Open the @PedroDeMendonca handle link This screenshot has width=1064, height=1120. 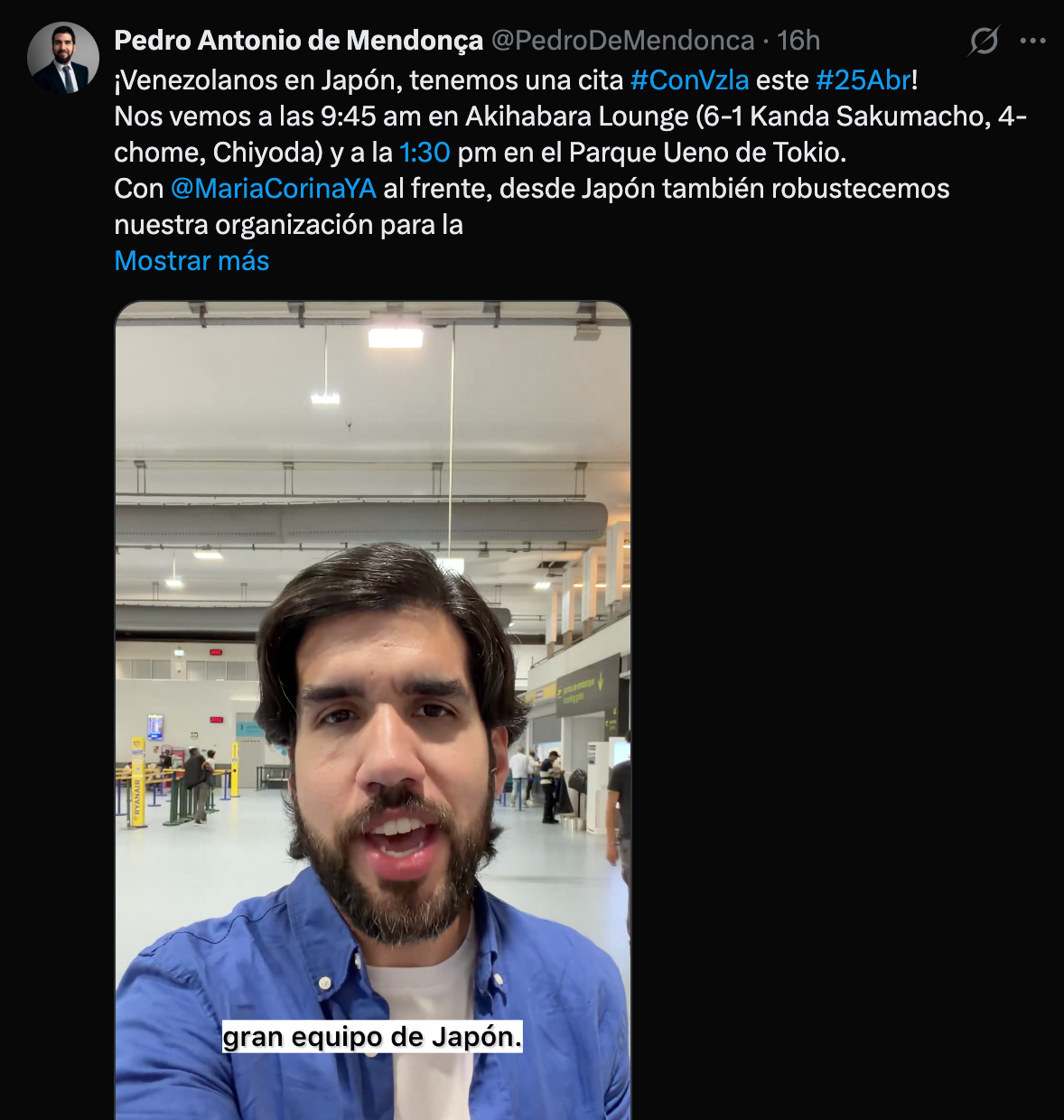pos(622,41)
